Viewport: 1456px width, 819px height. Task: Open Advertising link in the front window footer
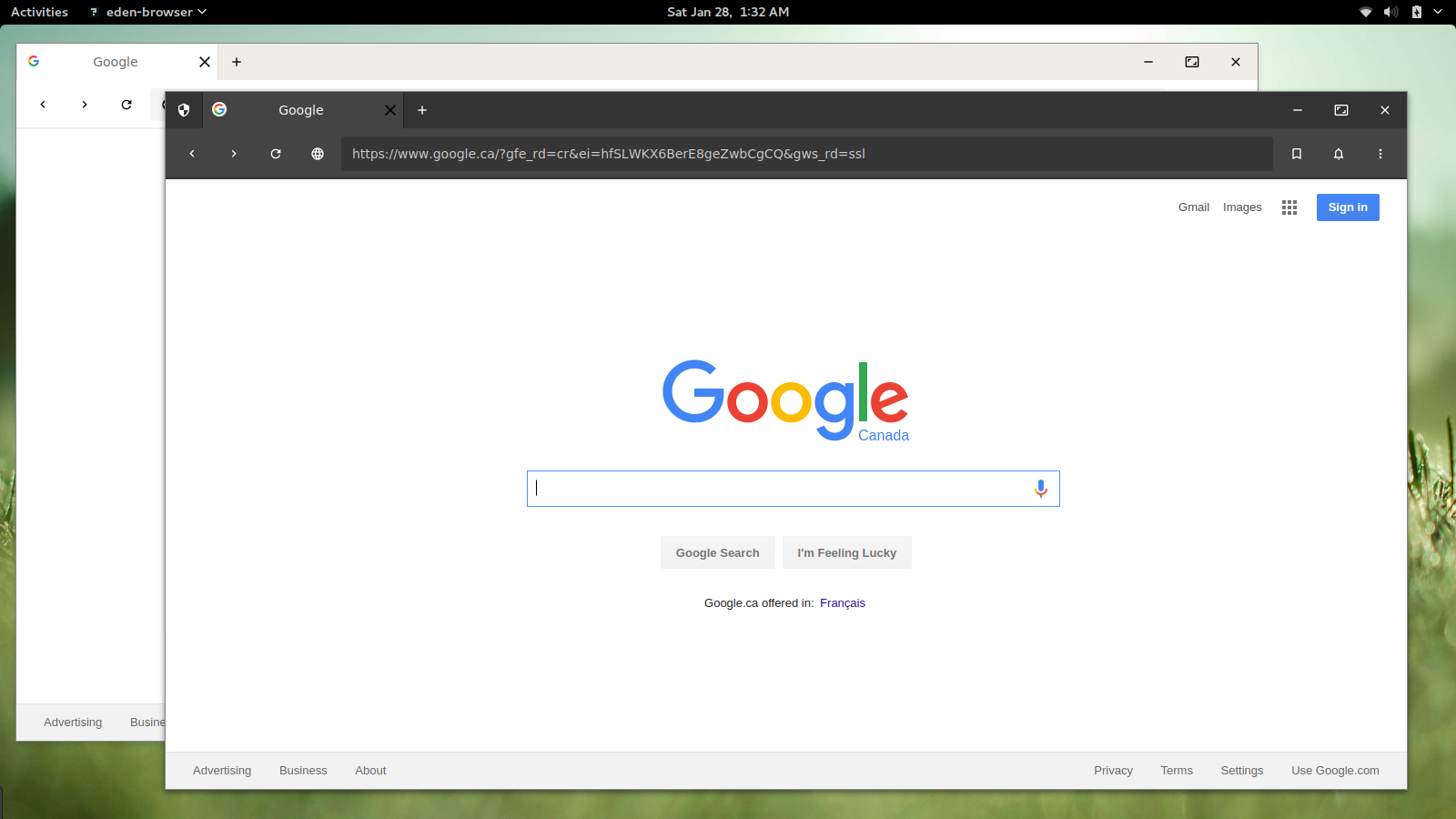click(222, 771)
